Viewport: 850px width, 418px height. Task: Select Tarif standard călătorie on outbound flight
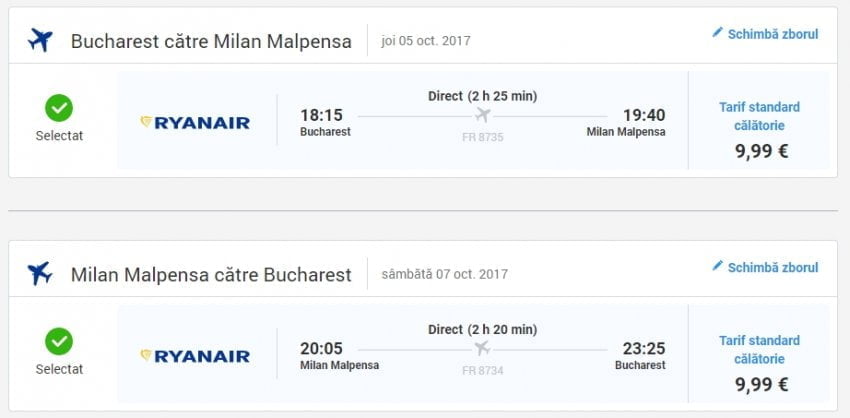[x=759, y=116]
